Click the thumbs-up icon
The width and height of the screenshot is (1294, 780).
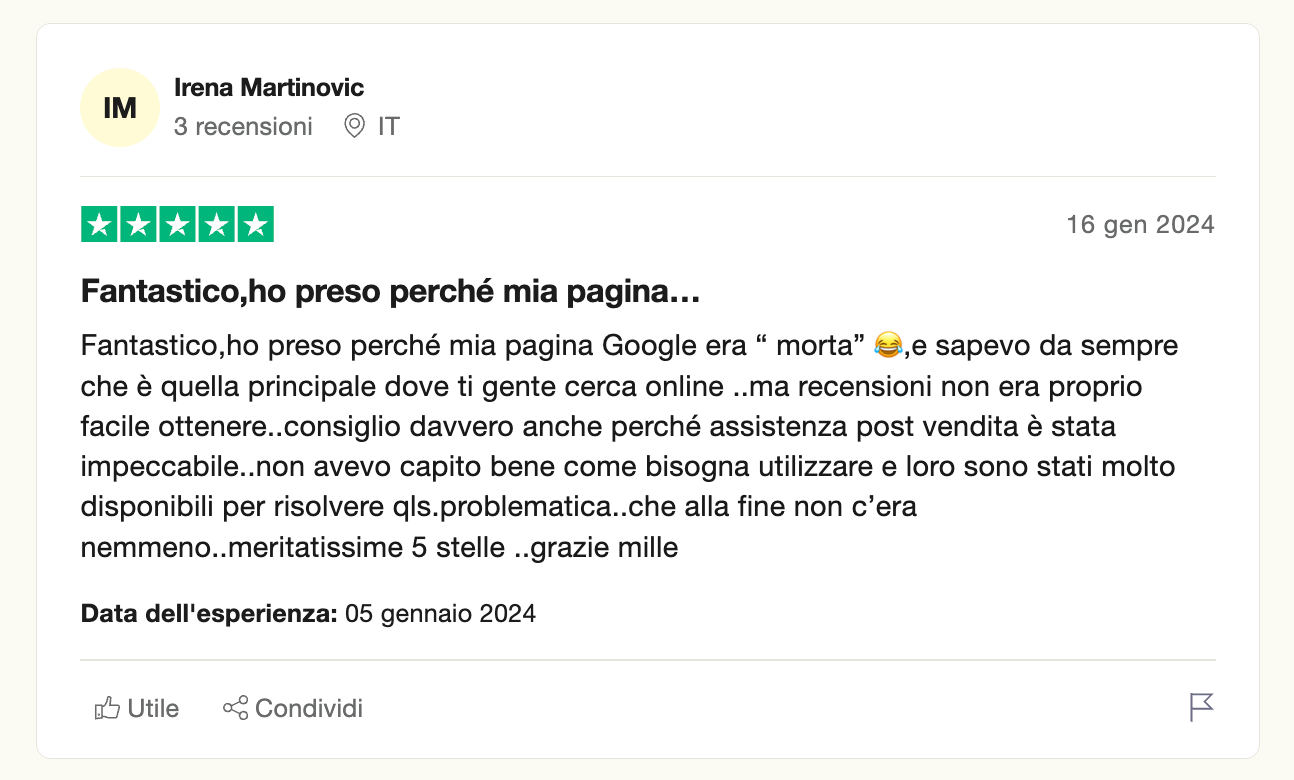click(107, 709)
